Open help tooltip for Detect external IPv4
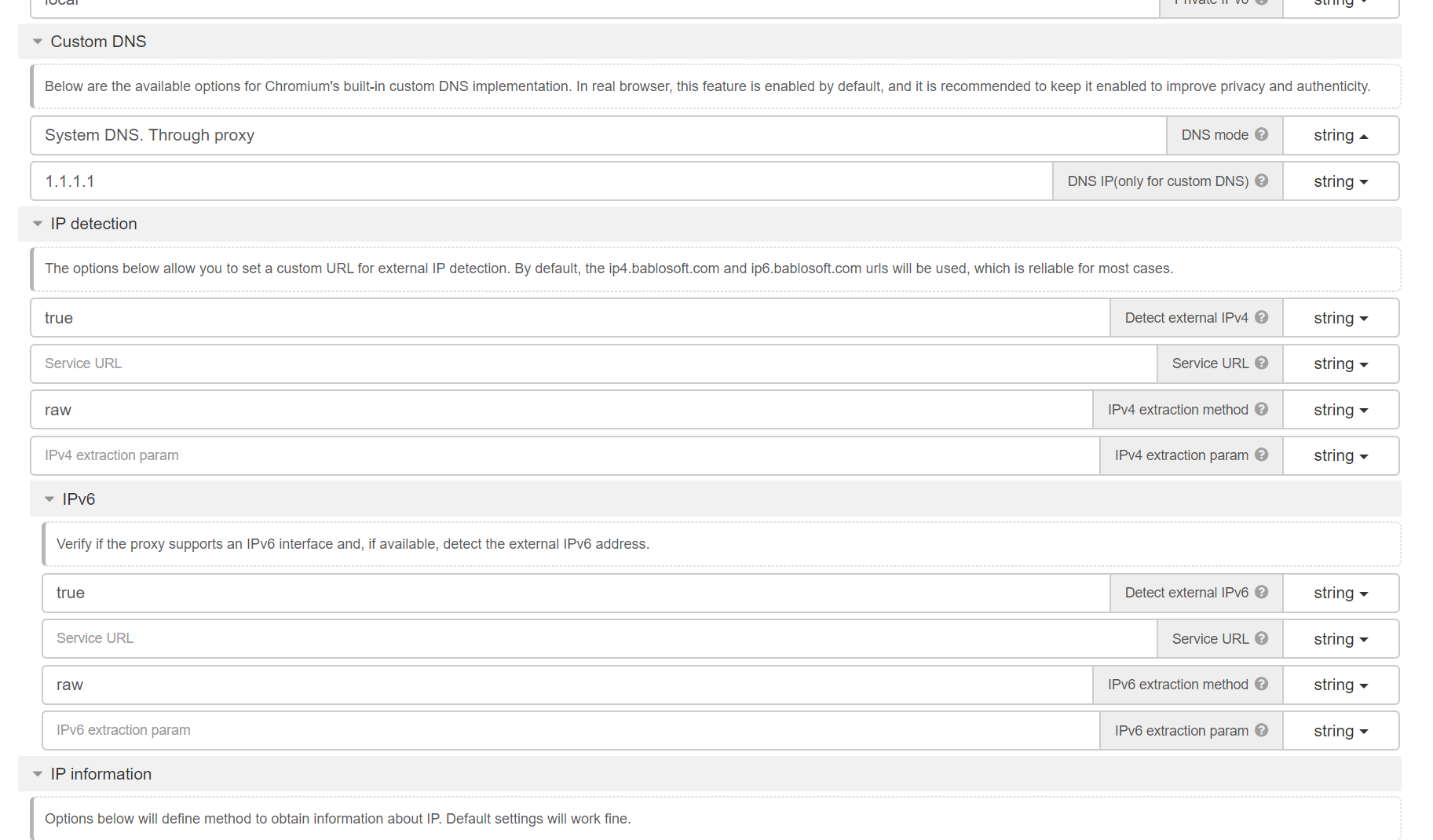Image resolution: width=1433 pixels, height=840 pixels. (x=1261, y=317)
